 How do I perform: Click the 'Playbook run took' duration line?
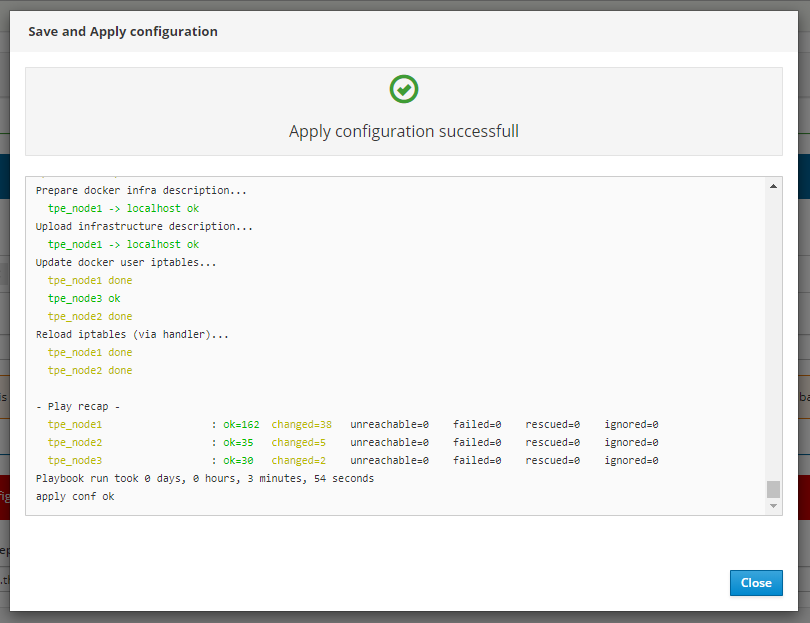[x=205, y=478]
